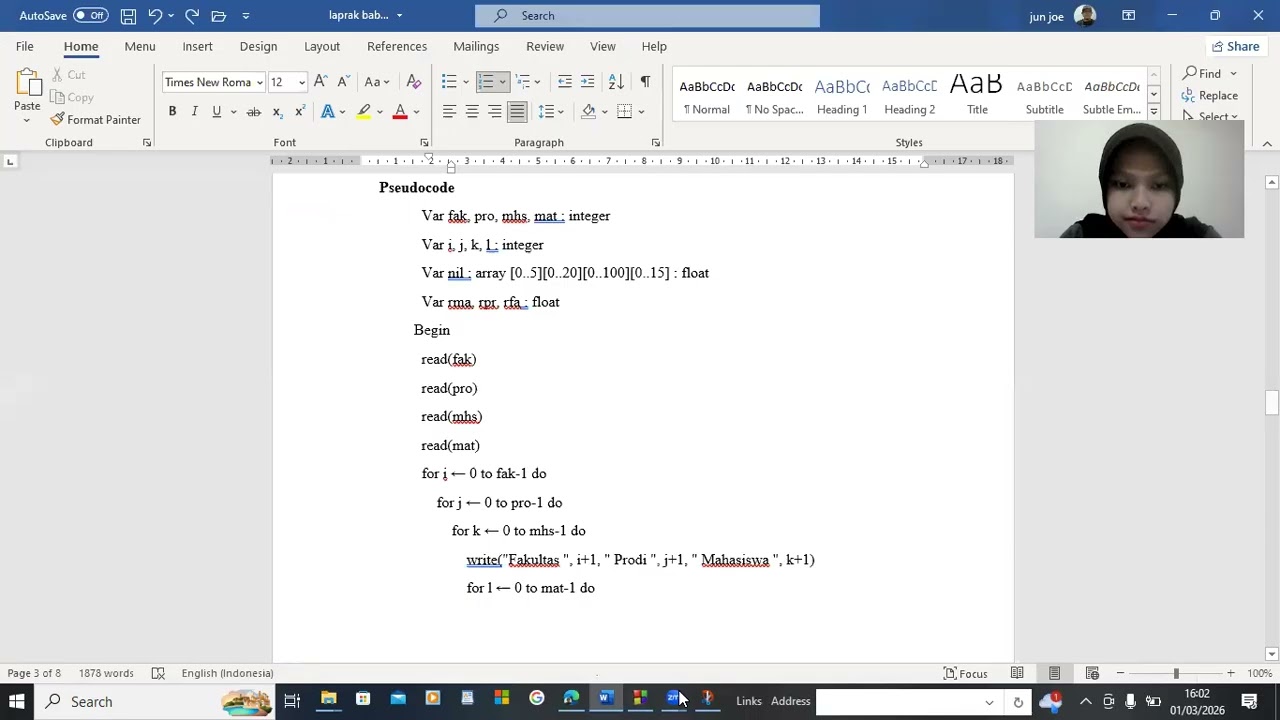This screenshot has width=1280, height=720.
Task: Open highlight color dropdown arrow
Action: (x=380, y=112)
